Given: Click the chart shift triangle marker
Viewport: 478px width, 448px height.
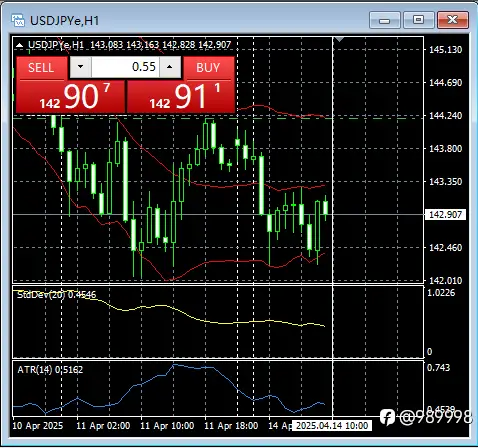Looking at the screenshot, I should coord(339,40).
